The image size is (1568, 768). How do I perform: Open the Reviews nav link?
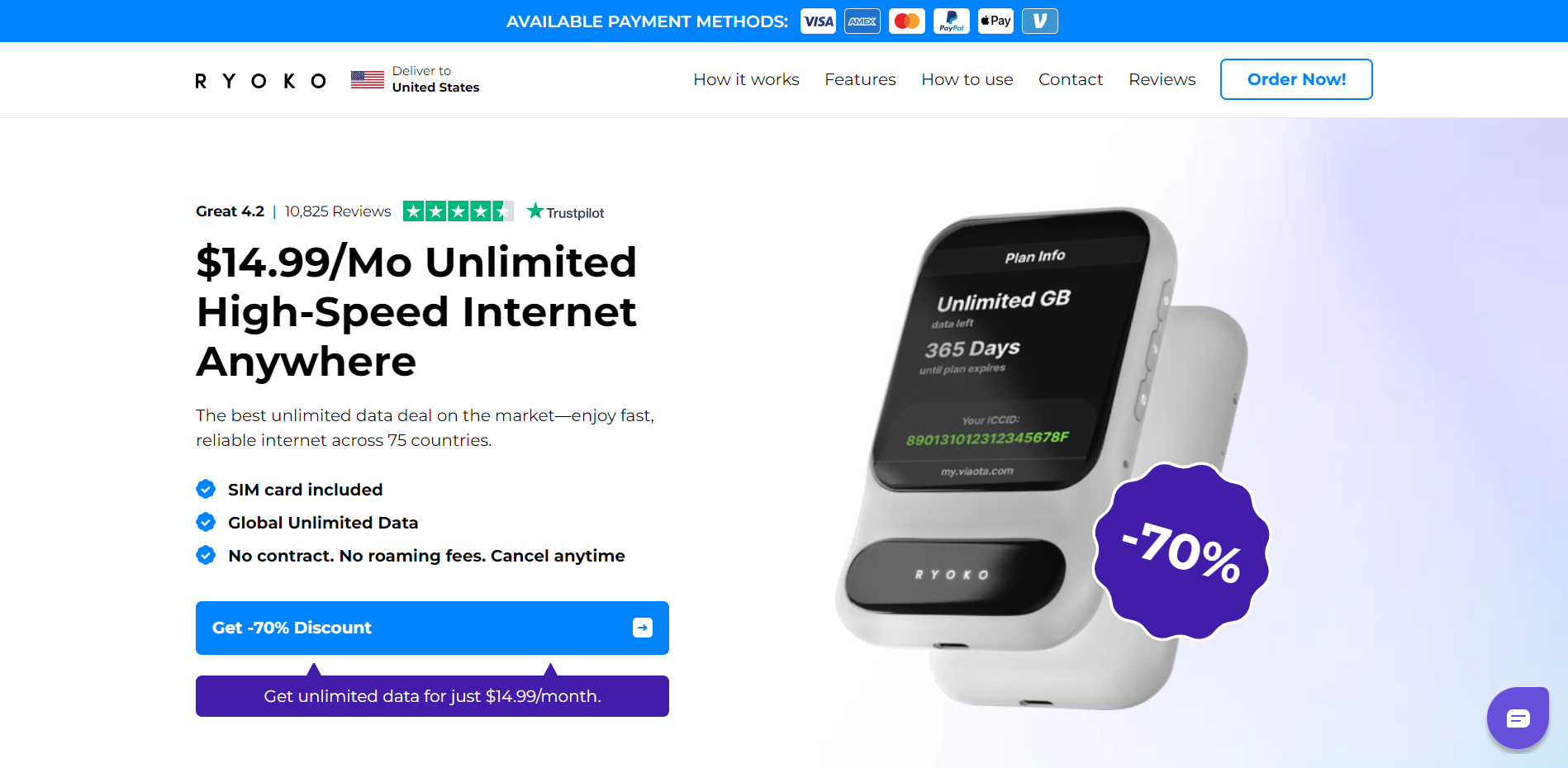[x=1162, y=79]
